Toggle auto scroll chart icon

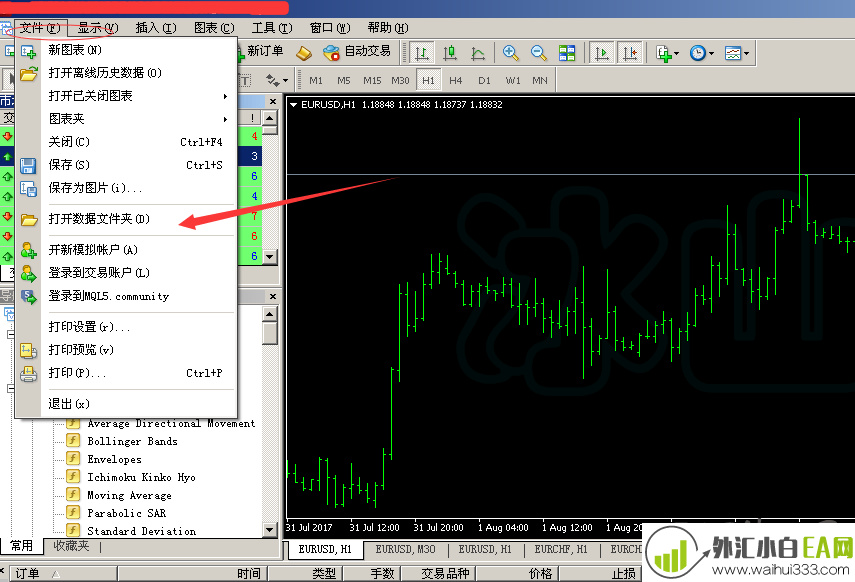click(601, 53)
